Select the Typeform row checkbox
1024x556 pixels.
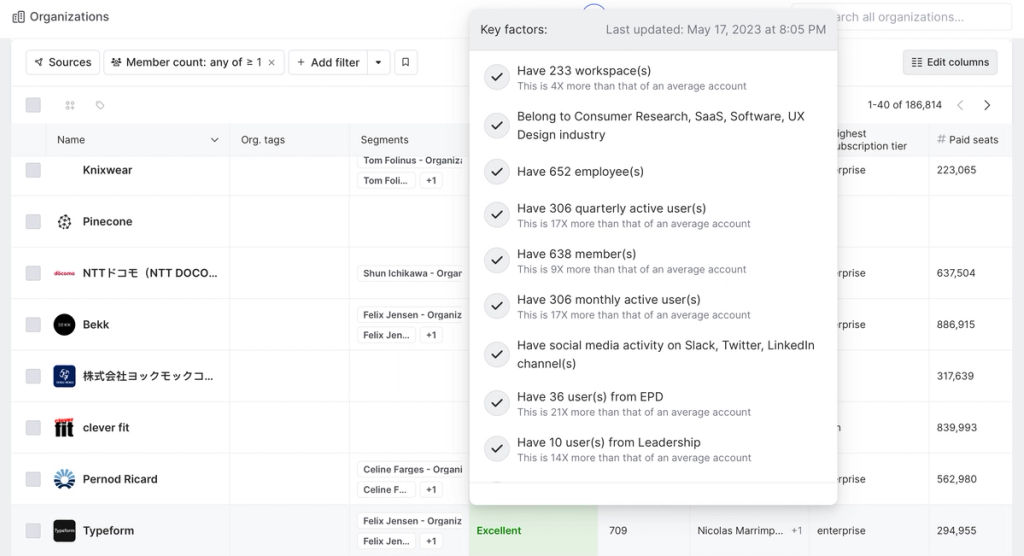click(x=33, y=531)
